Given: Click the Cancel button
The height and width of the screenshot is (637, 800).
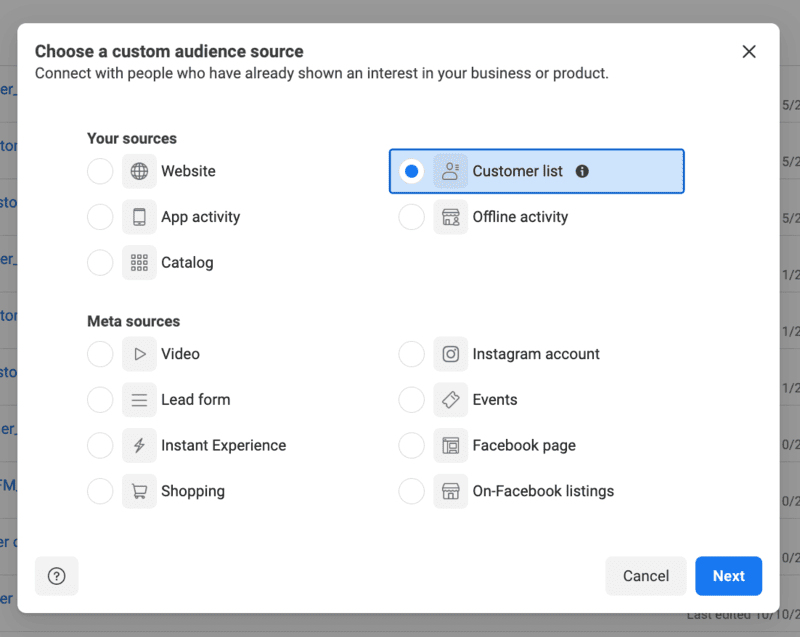Looking at the screenshot, I should click(x=646, y=576).
